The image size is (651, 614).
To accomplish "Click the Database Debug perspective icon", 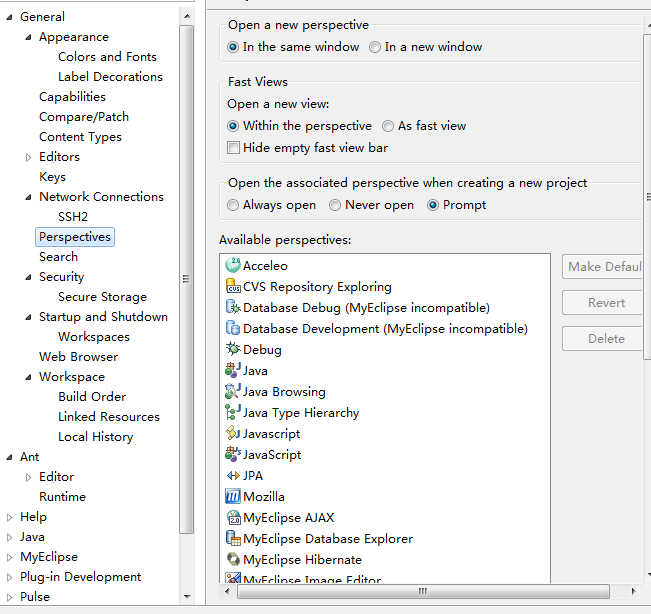I will [x=233, y=307].
